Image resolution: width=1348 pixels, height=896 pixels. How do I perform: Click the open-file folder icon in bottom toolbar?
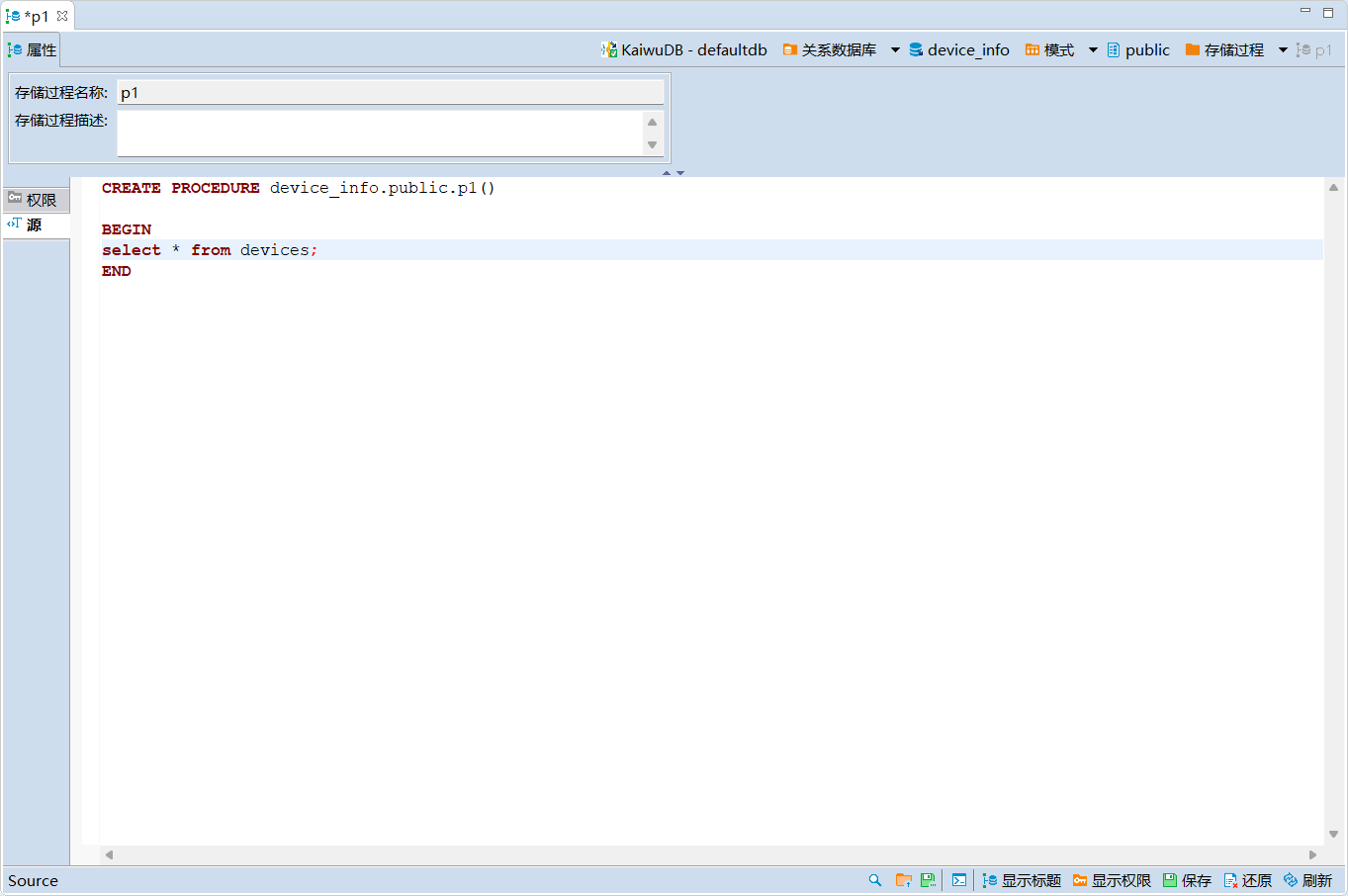[x=903, y=880]
